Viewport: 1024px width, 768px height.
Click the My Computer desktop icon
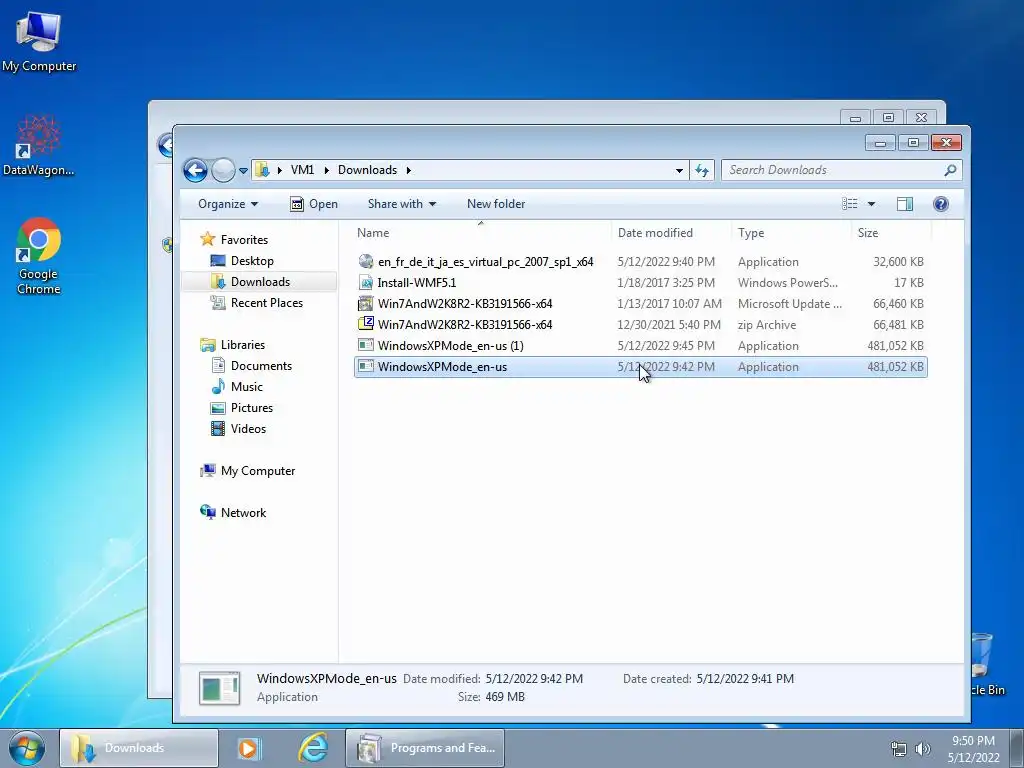tap(39, 41)
